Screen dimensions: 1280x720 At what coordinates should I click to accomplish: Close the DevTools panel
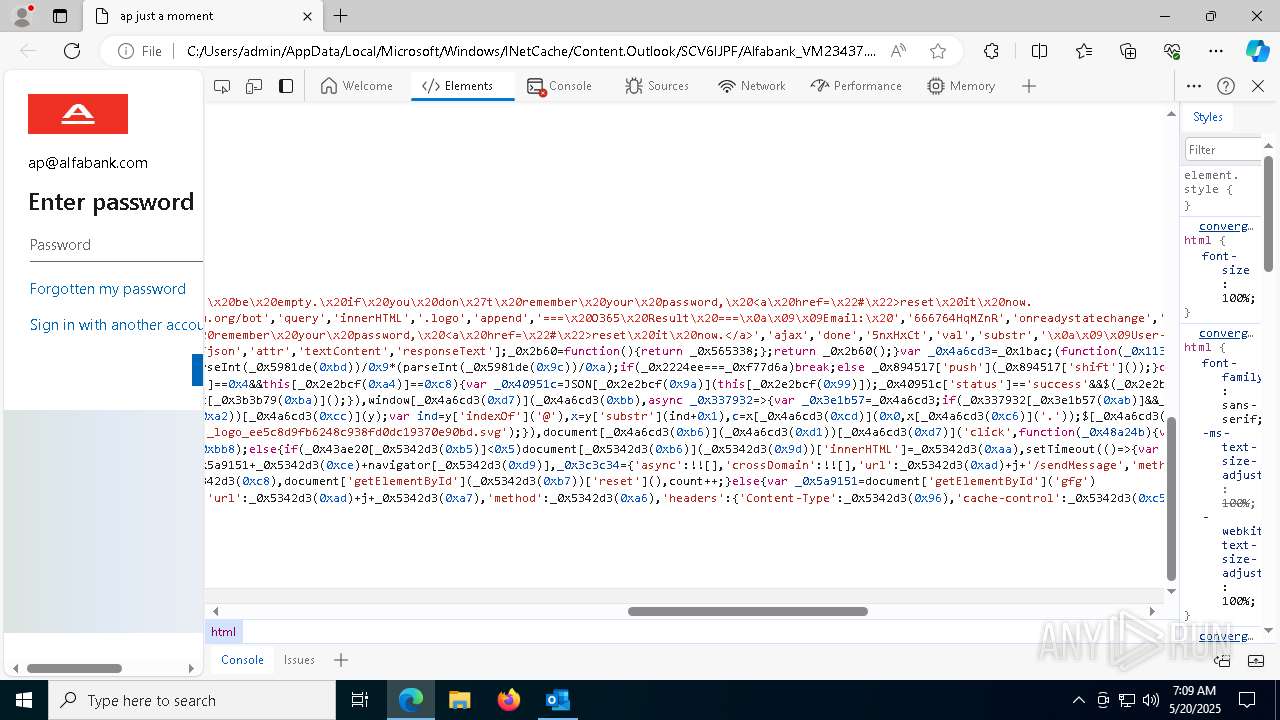pyautogui.click(x=1258, y=86)
